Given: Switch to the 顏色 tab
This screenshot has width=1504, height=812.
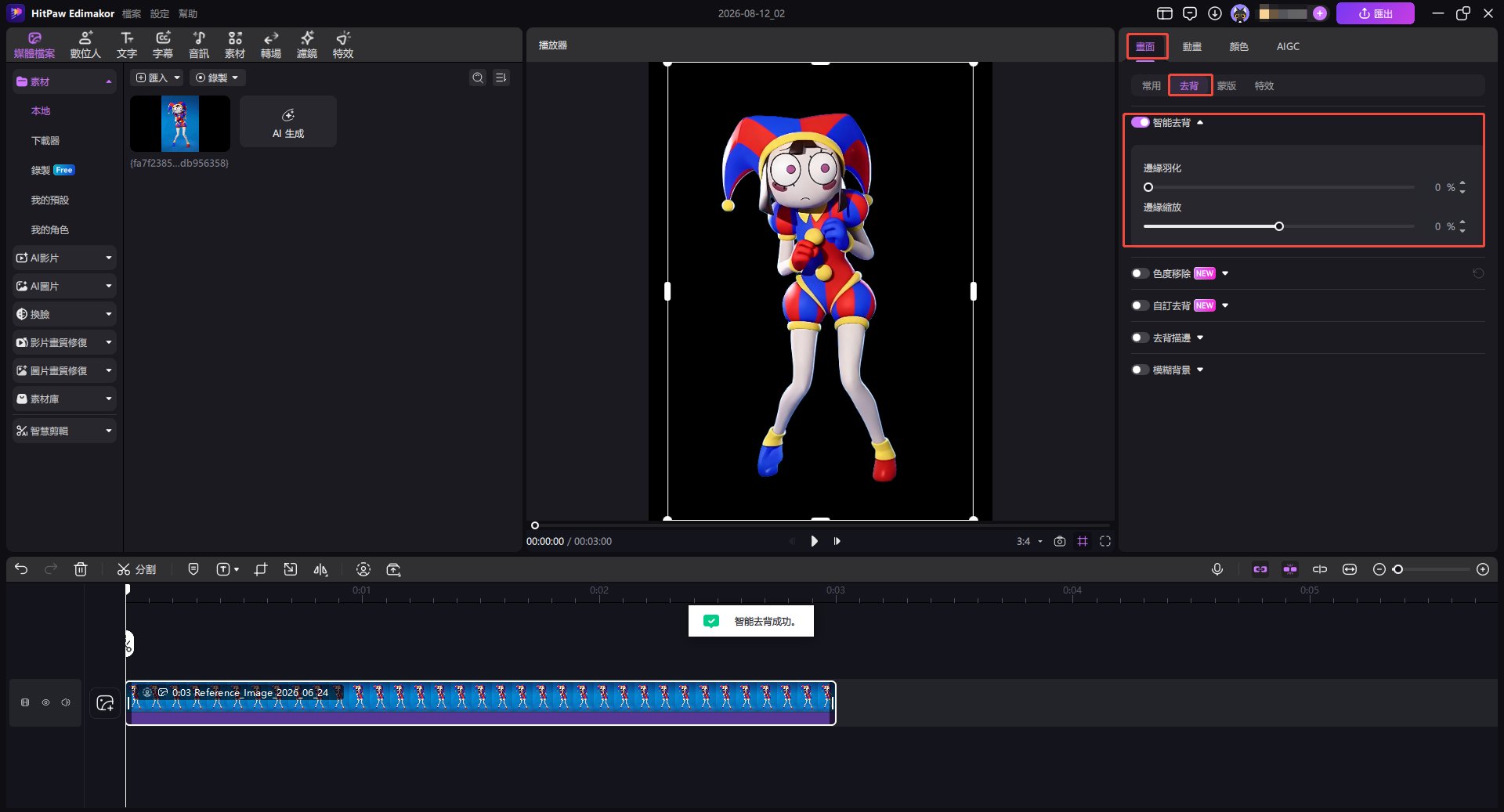Looking at the screenshot, I should coord(1239,46).
